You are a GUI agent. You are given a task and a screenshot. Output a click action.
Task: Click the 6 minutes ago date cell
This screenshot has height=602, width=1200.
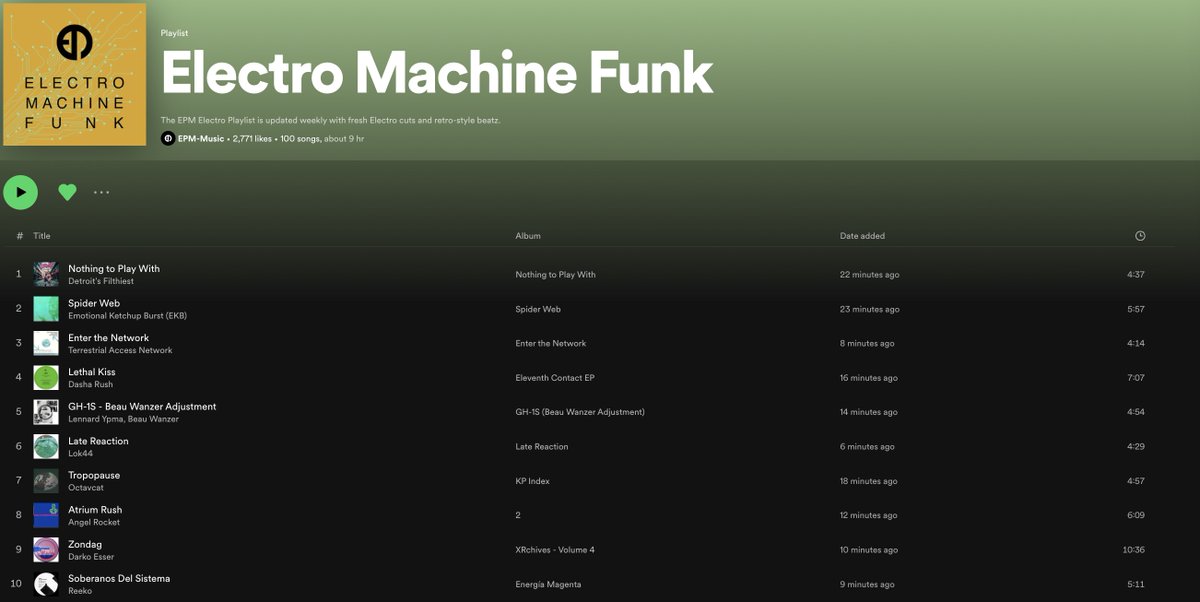click(867, 447)
